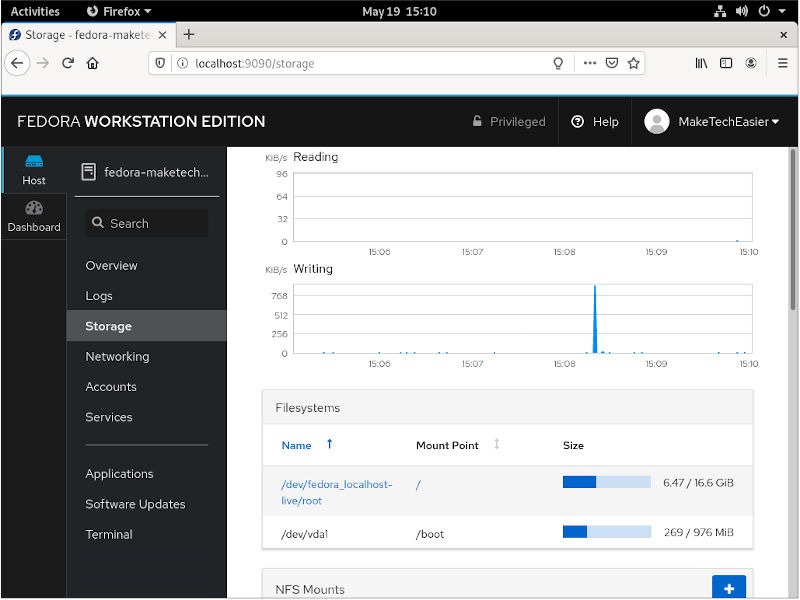Reload the page with the refresh icon
This screenshot has width=800, height=600.
point(68,63)
